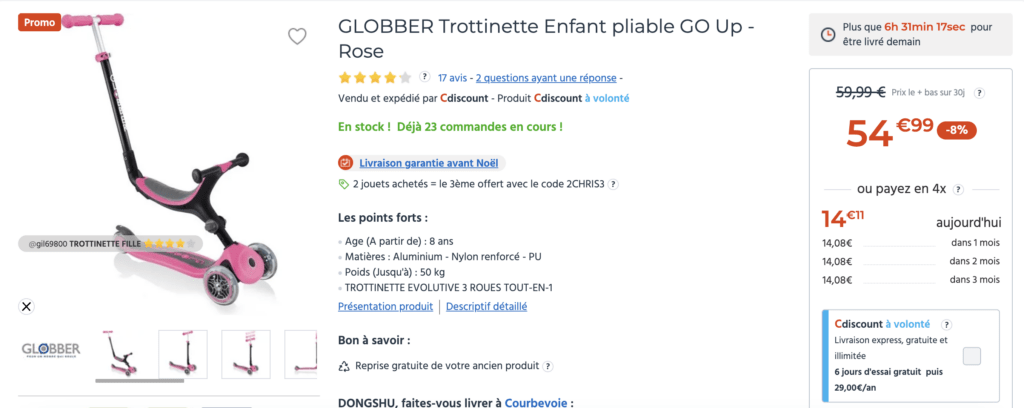Click the thumbnail carousel scrollbar
Viewport: 1024px width, 408px height.
(x=140, y=381)
